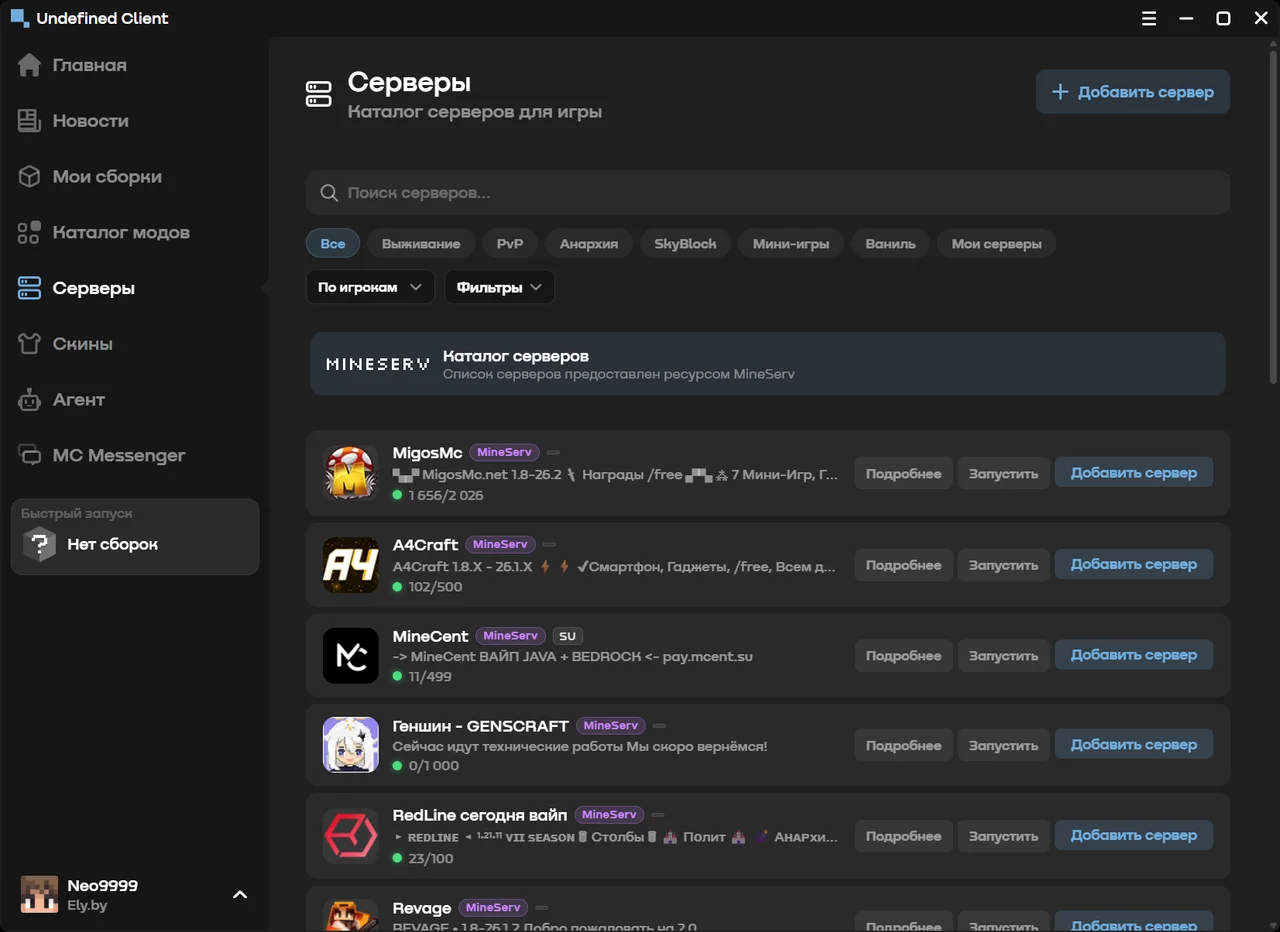Expand the Фильтры dropdown
Image resolution: width=1280 pixels, height=932 pixels.
click(x=499, y=287)
